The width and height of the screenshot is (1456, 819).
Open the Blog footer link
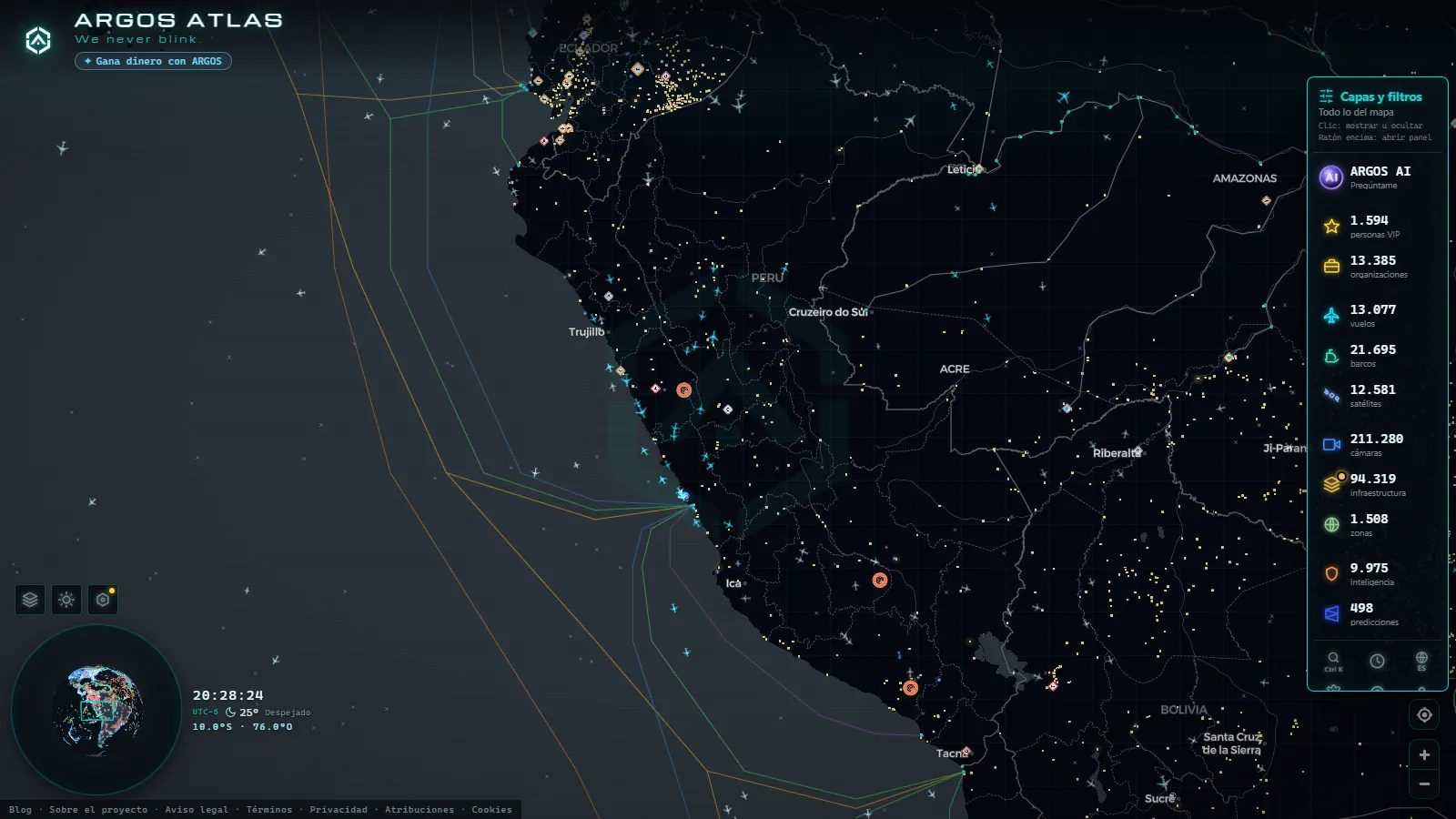tap(20, 810)
